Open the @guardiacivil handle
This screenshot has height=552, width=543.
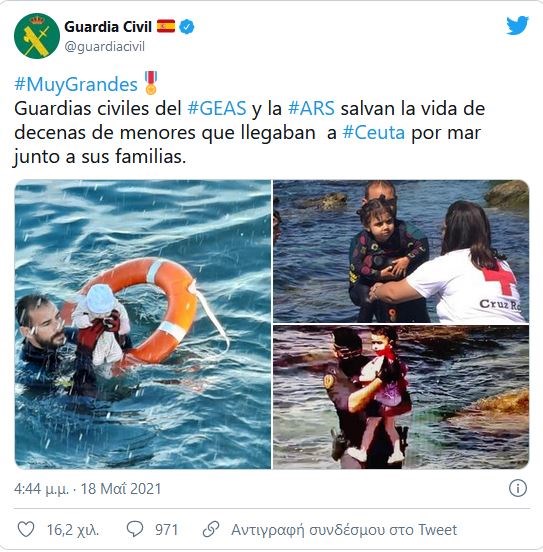[104, 46]
